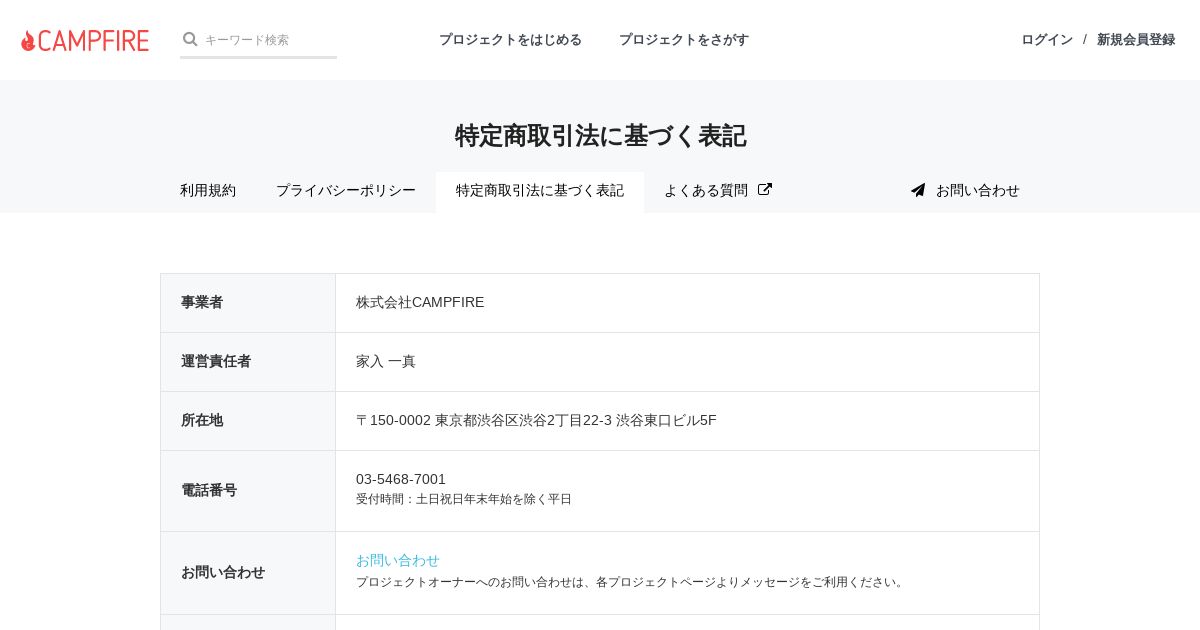The image size is (1200, 630).
Task: Switch to the プライバシーポリシー tab
Action: (x=346, y=190)
